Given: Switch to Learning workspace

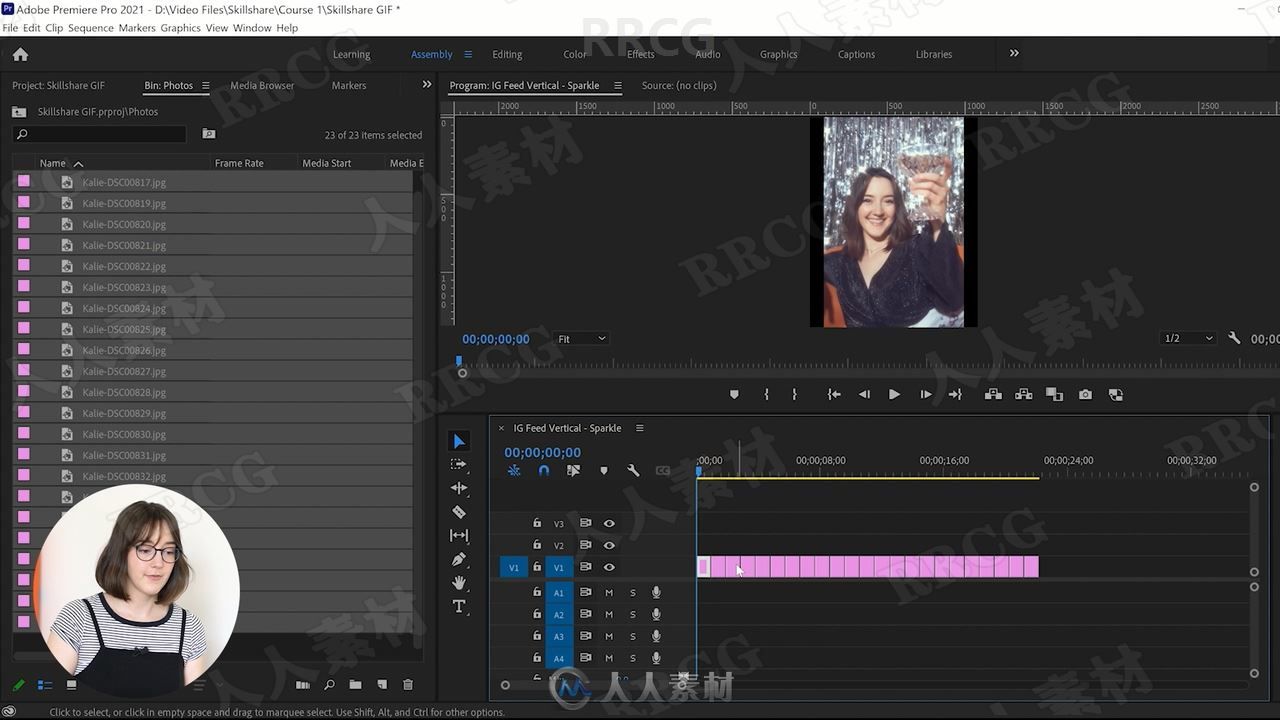Looking at the screenshot, I should tap(351, 54).
